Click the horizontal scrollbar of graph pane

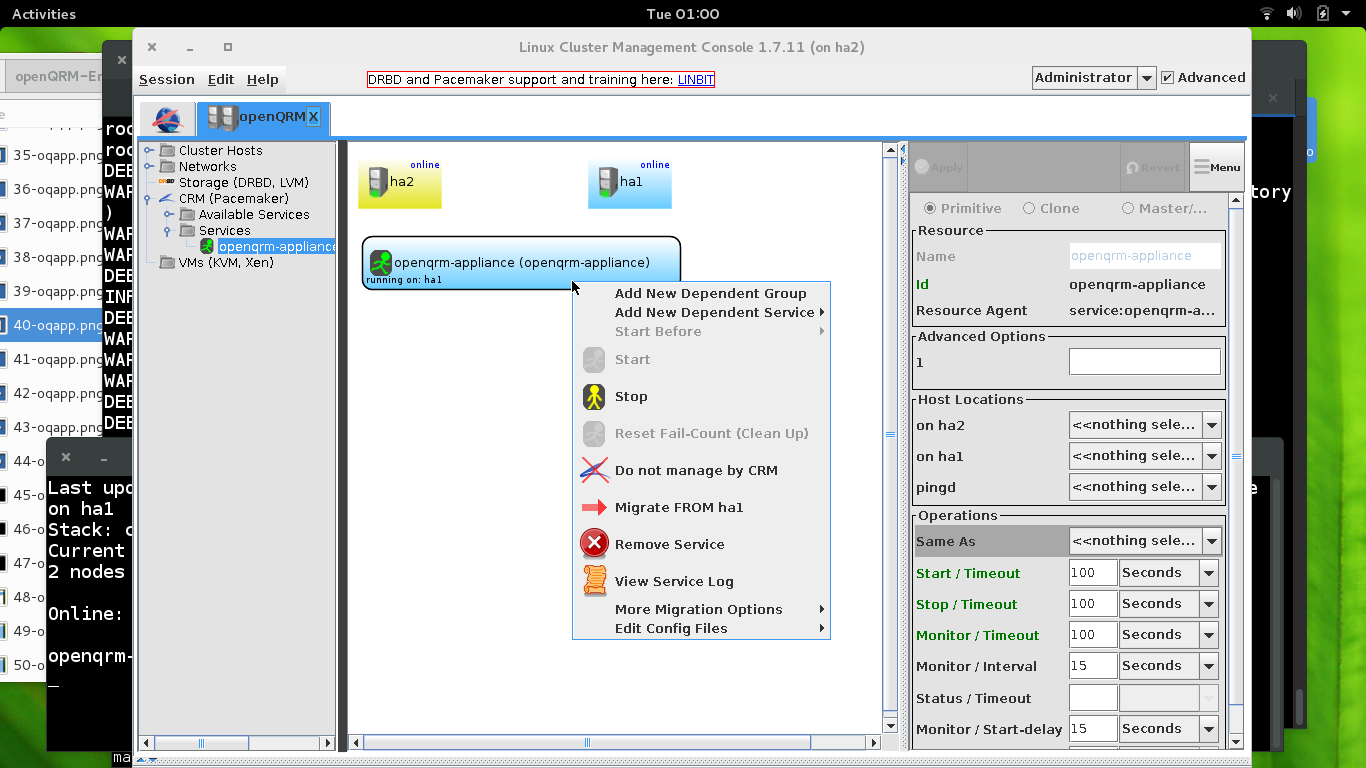[587, 742]
